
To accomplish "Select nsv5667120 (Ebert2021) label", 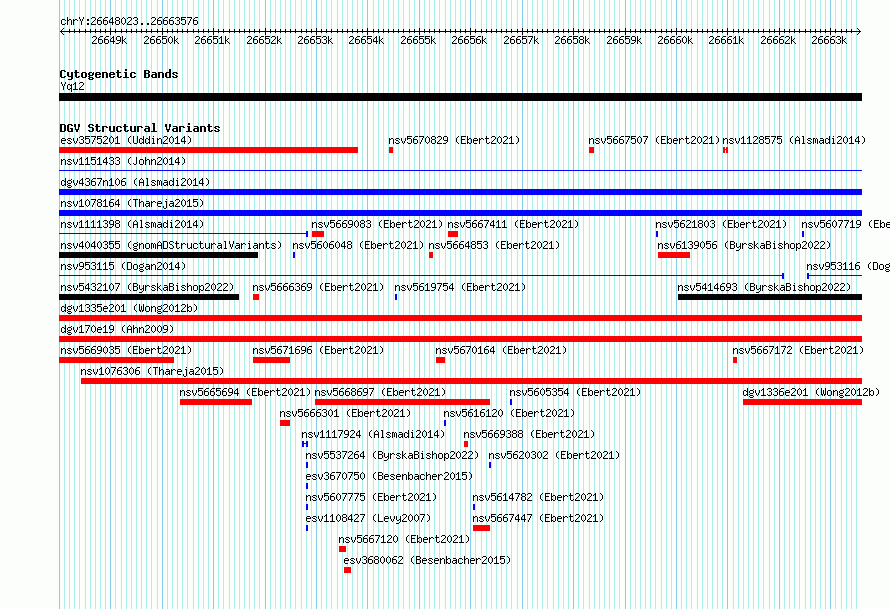I will pyautogui.click(x=404, y=539).
